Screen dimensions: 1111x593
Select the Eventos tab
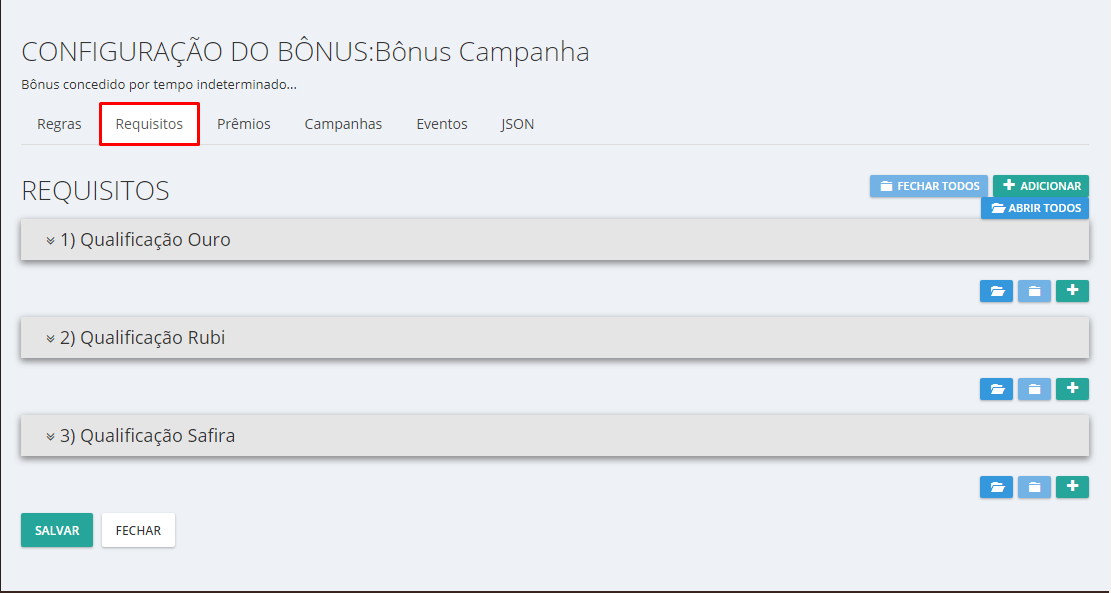442,124
